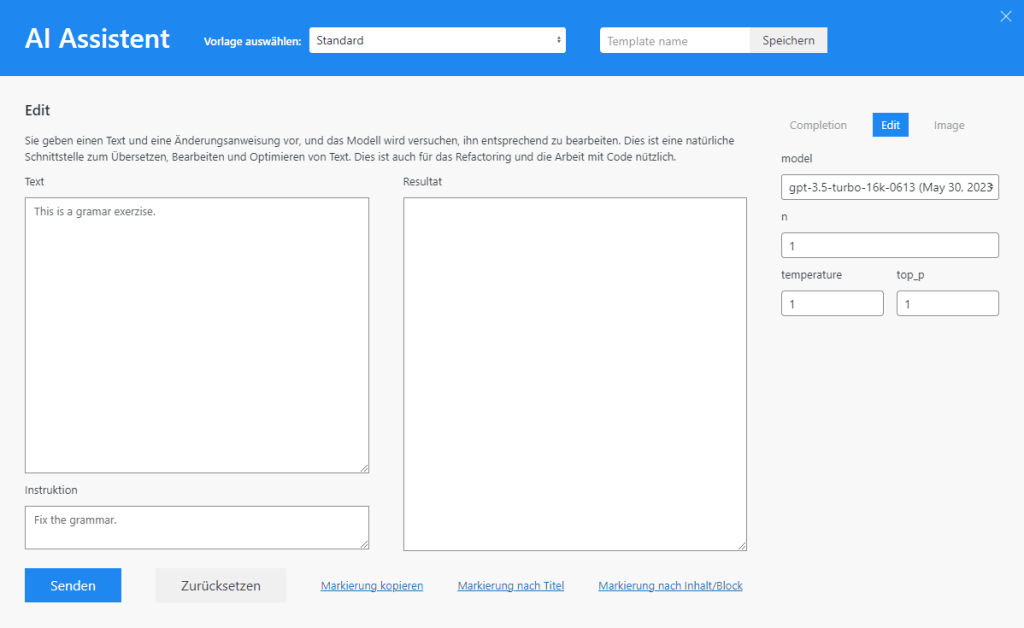This screenshot has height=628, width=1024.
Task: Click the 'Resultat' label
Action: pyautogui.click(x=423, y=181)
